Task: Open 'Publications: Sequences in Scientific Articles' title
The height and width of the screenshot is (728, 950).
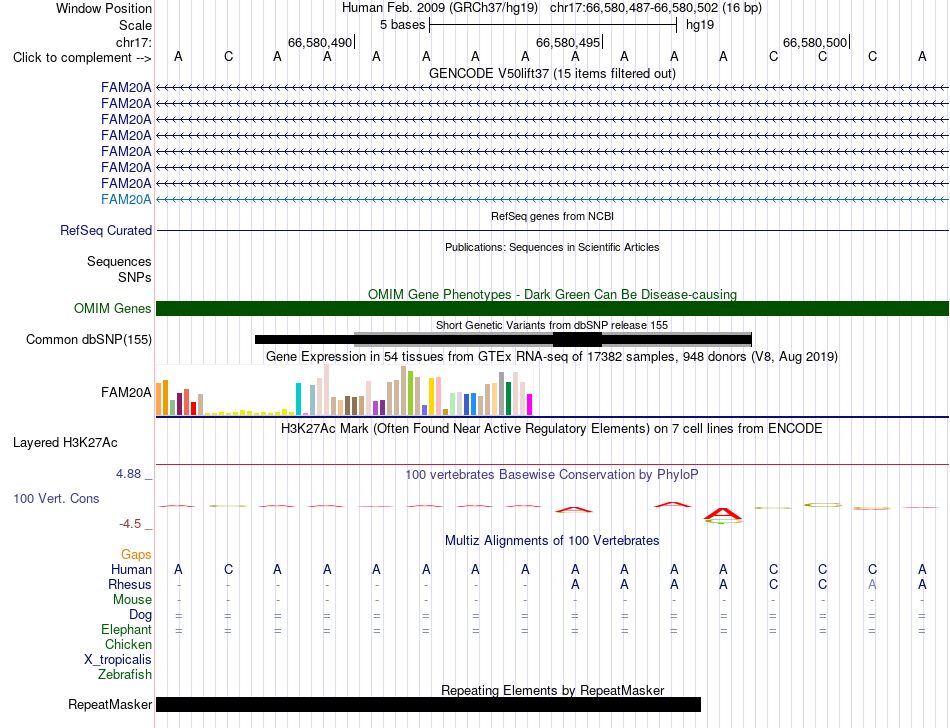Action: tap(552, 247)
